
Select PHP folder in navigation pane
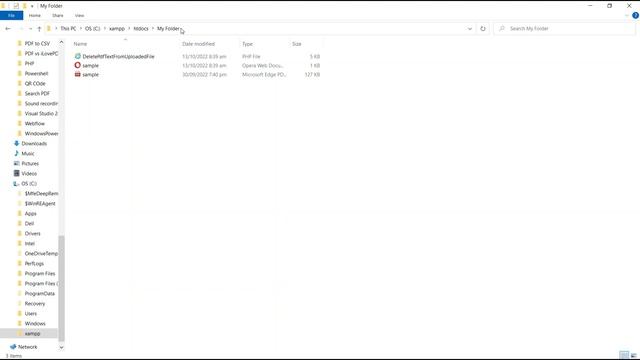point(29,63)
